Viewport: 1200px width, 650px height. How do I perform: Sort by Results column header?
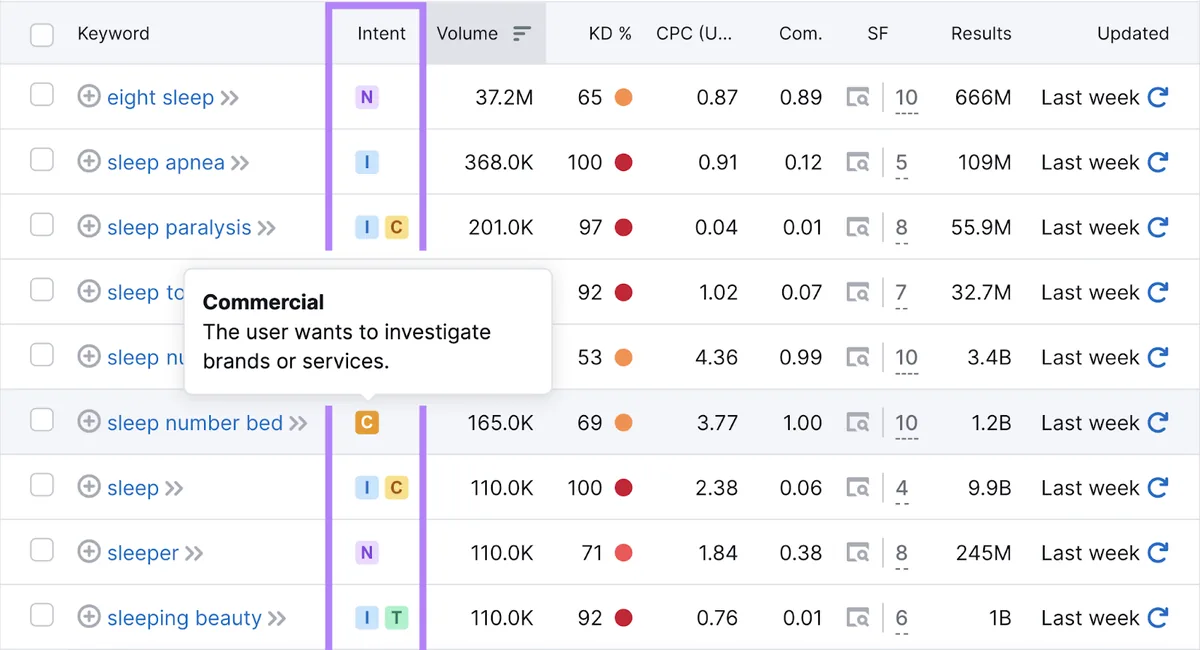[981, 33]
